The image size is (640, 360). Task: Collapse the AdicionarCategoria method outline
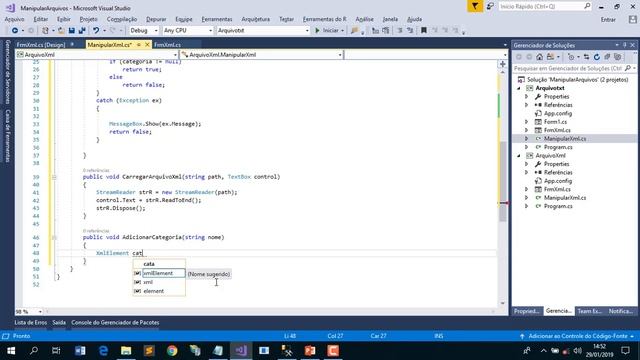(54, 238)
